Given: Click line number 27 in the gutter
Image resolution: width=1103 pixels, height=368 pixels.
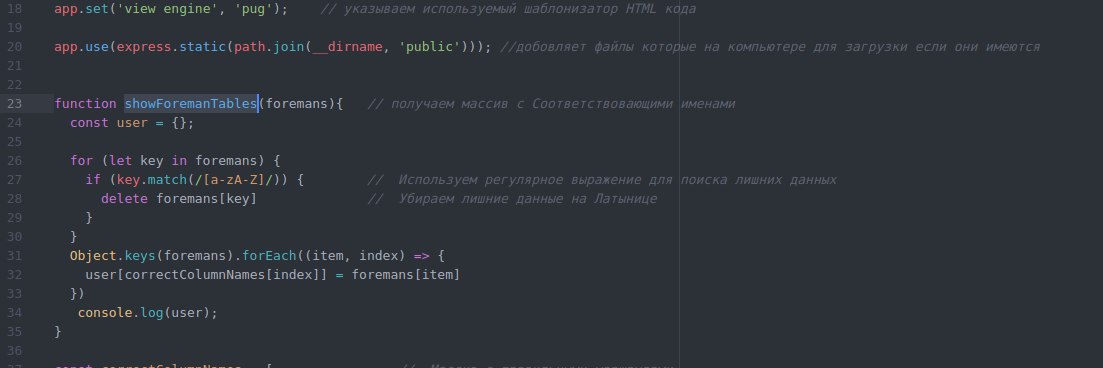Looking at the screenshot, I should point(15,179).
